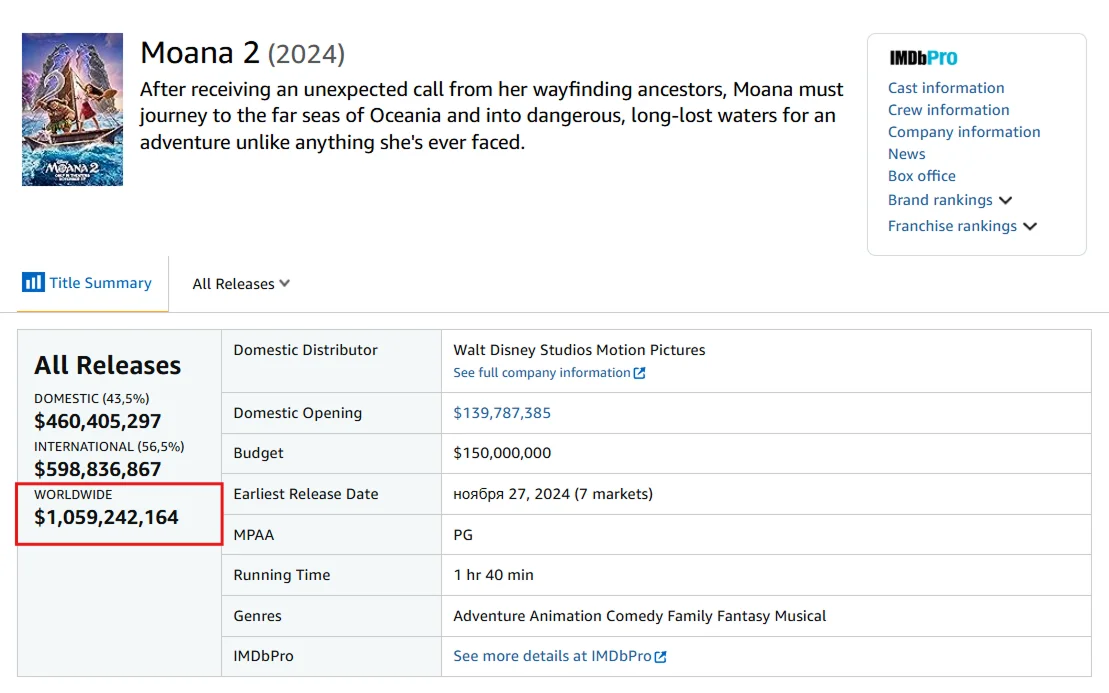Screen dimensions: 1109x693
Task: Expand the Brand rankings chevron
Action: coord(1006,200)
